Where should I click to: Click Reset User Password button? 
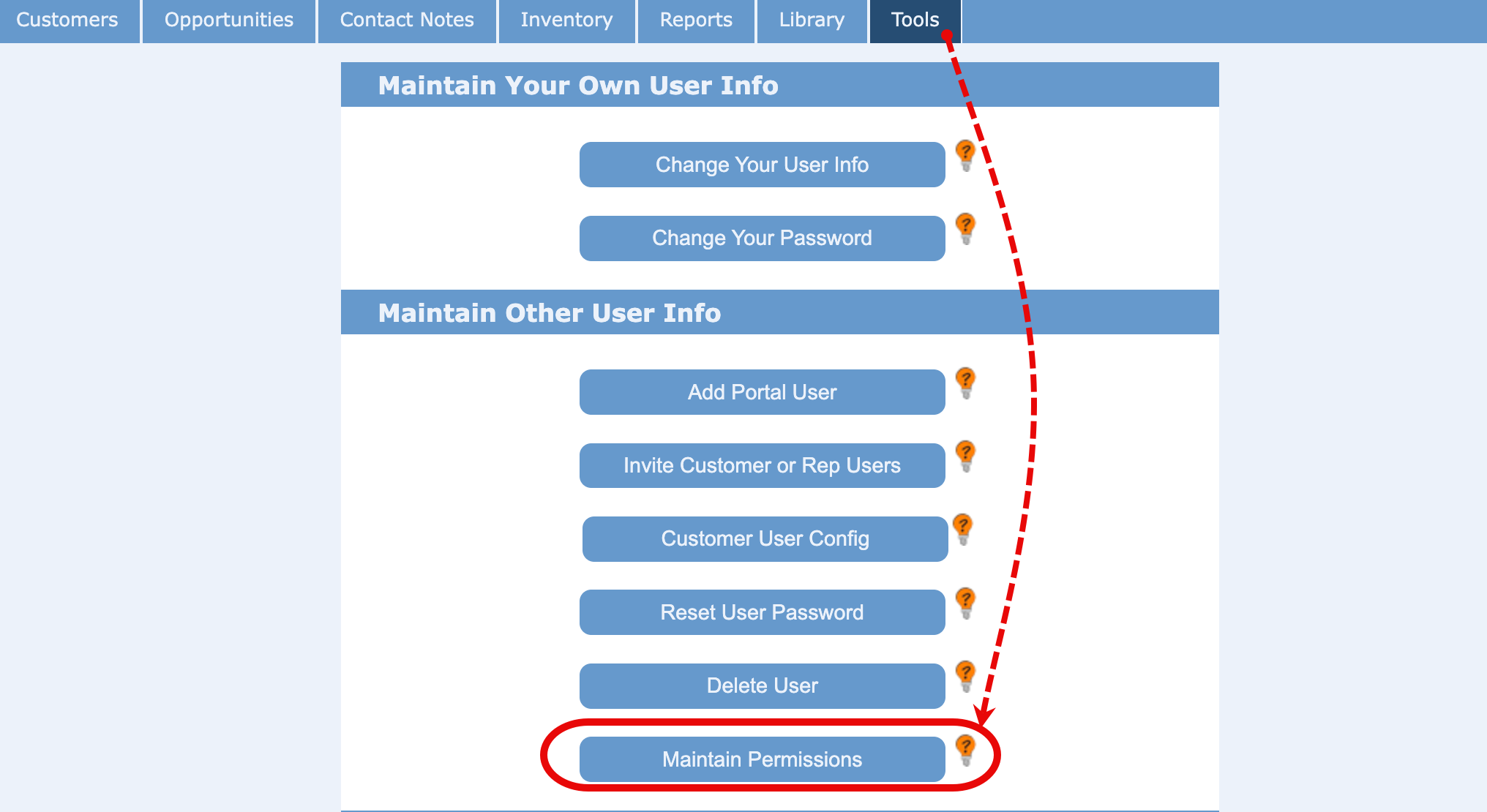click(762, 612)
